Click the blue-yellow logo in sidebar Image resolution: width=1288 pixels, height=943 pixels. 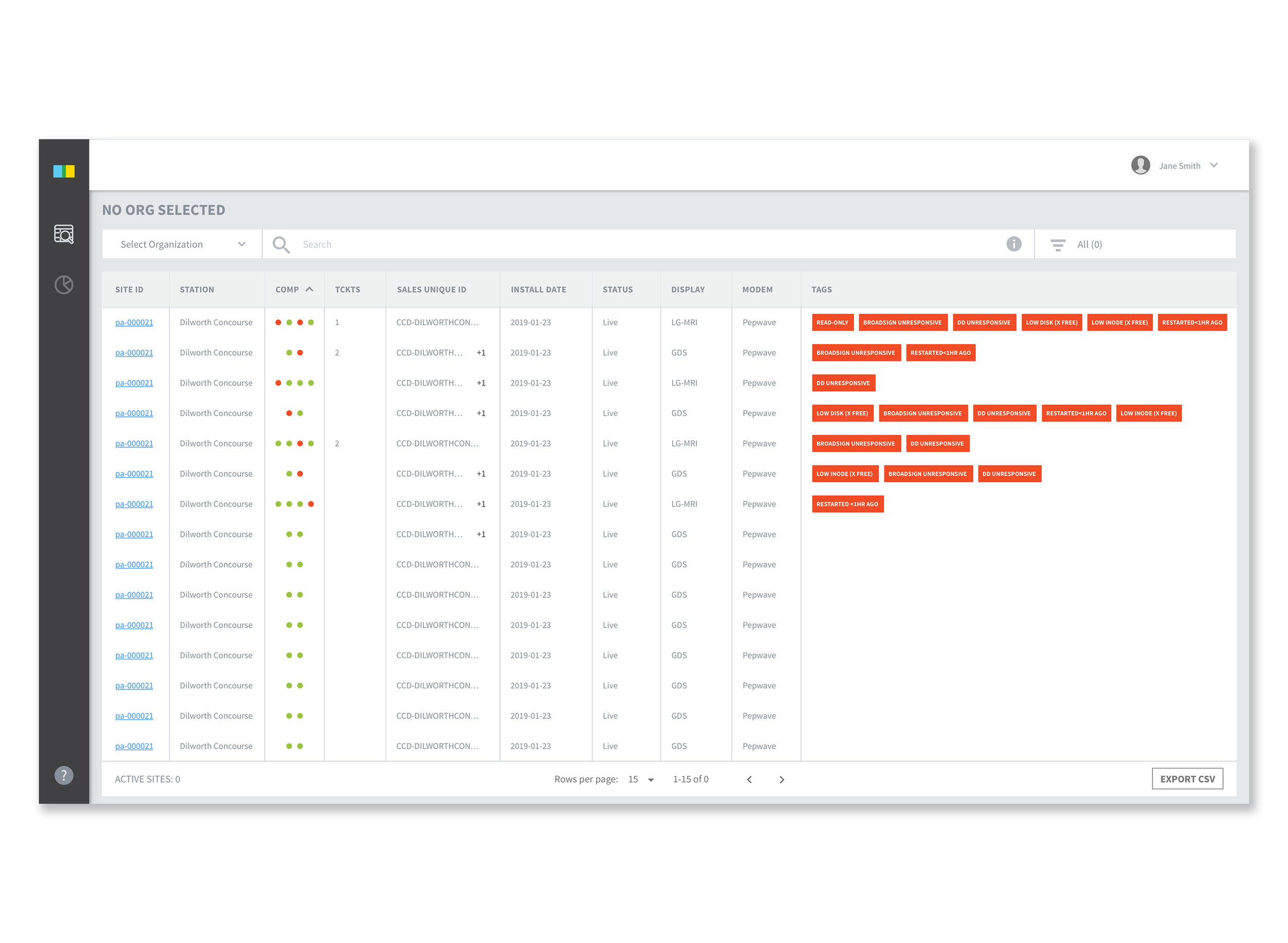click(x=63, y=171)
